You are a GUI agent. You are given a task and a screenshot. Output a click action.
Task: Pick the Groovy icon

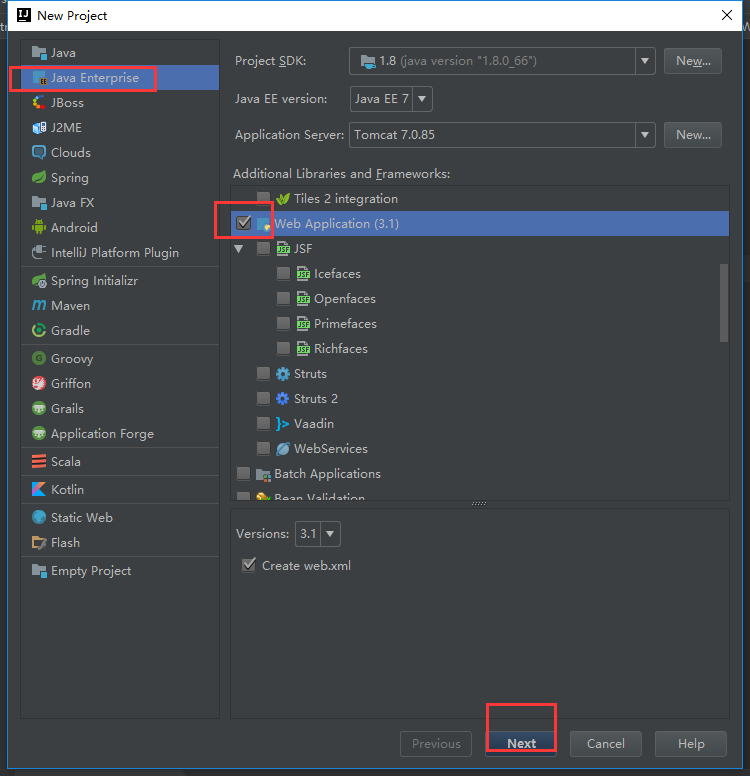(x=39, y=358)
